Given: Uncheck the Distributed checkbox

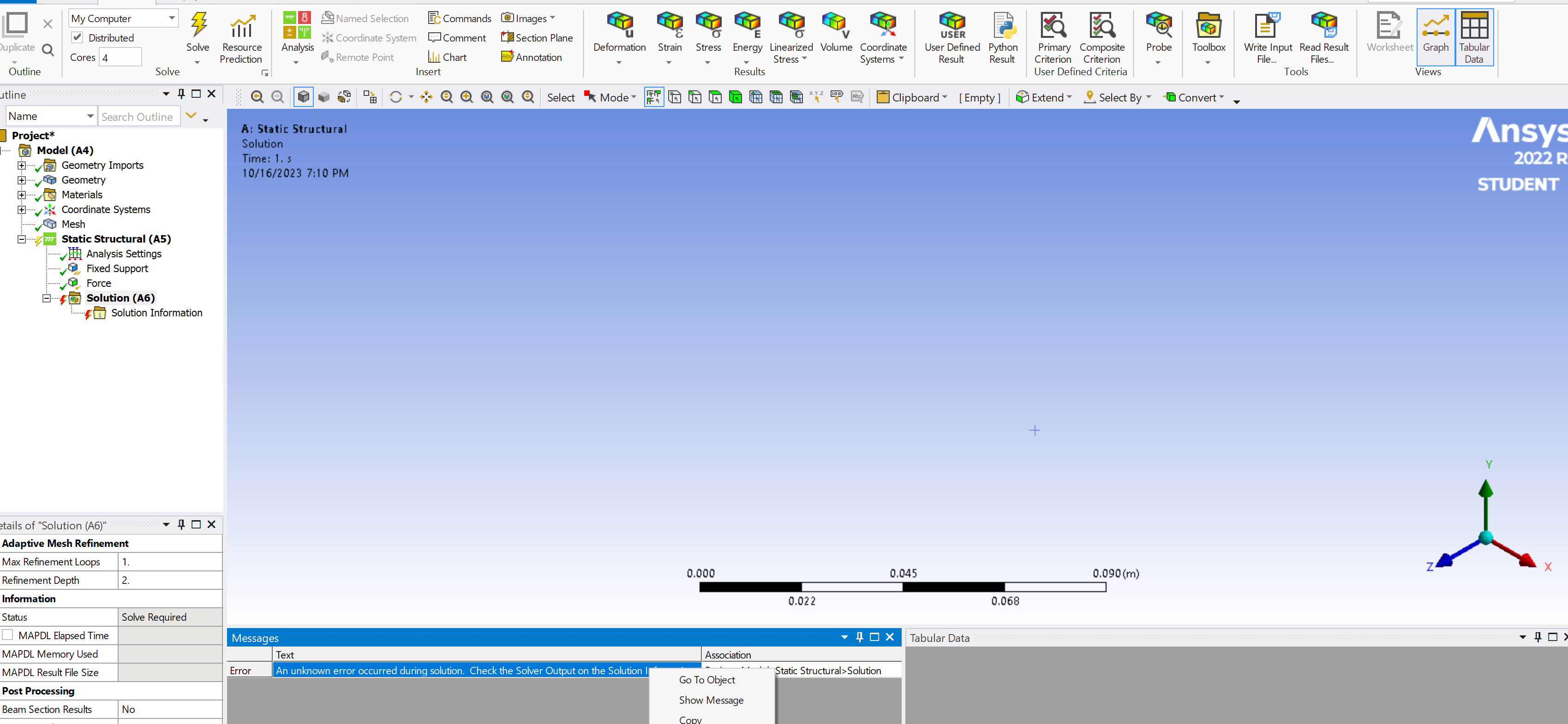Looking at the screenshot, I should tap(78, 38).
